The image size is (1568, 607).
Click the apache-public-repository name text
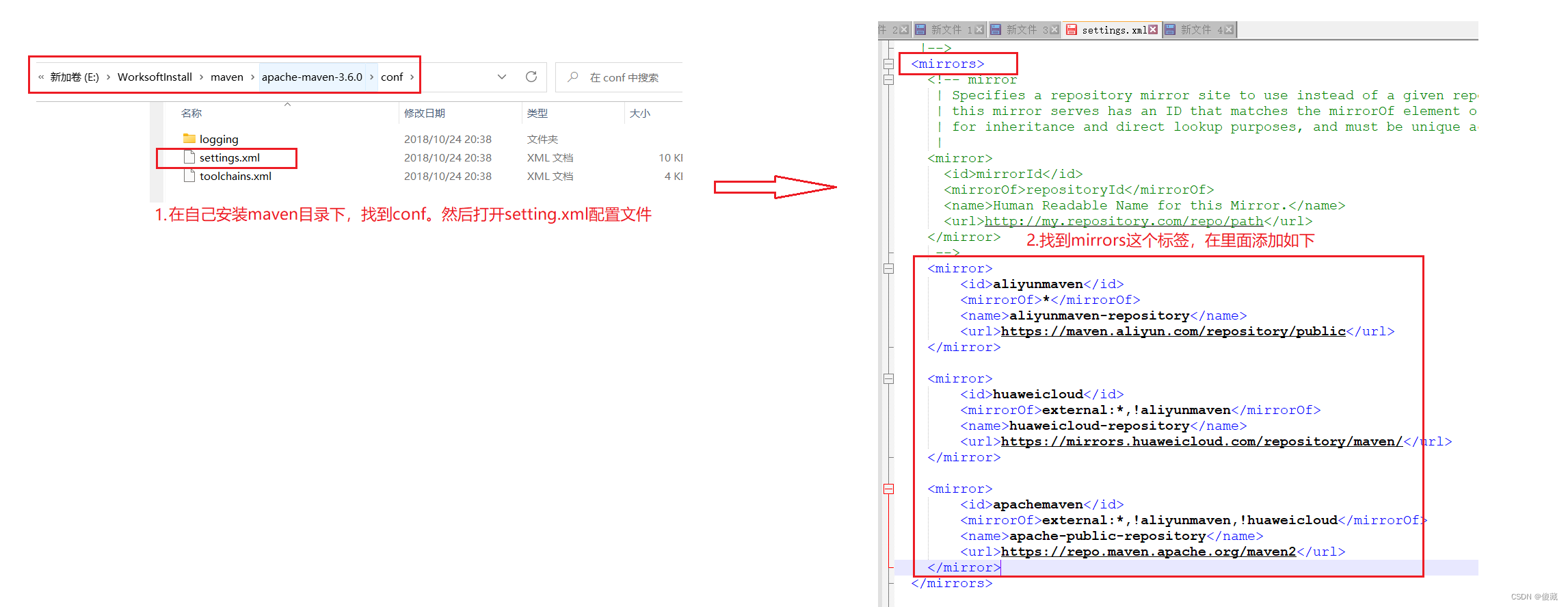tap(1108, 536)
